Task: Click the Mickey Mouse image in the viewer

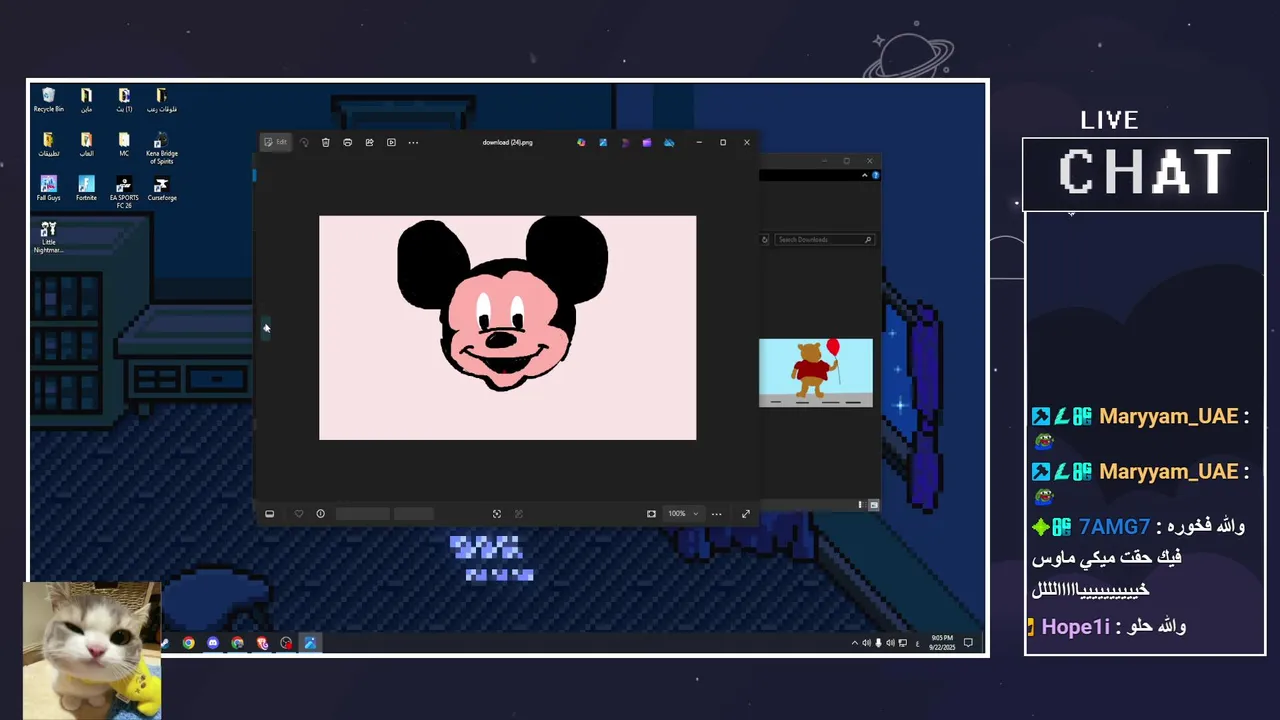Action: (x=507, y=327)
